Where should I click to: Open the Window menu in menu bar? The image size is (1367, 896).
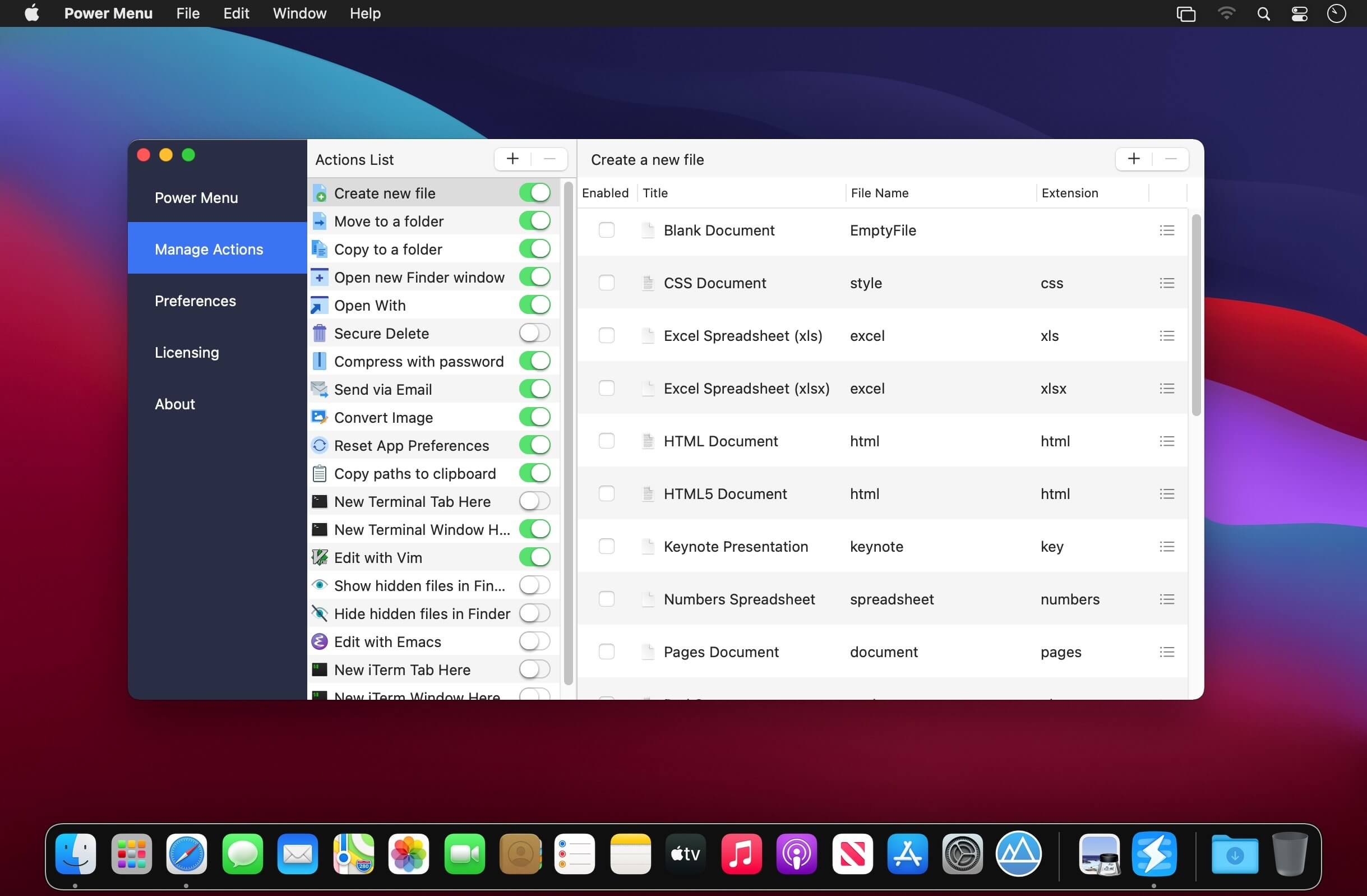(299, 13)
